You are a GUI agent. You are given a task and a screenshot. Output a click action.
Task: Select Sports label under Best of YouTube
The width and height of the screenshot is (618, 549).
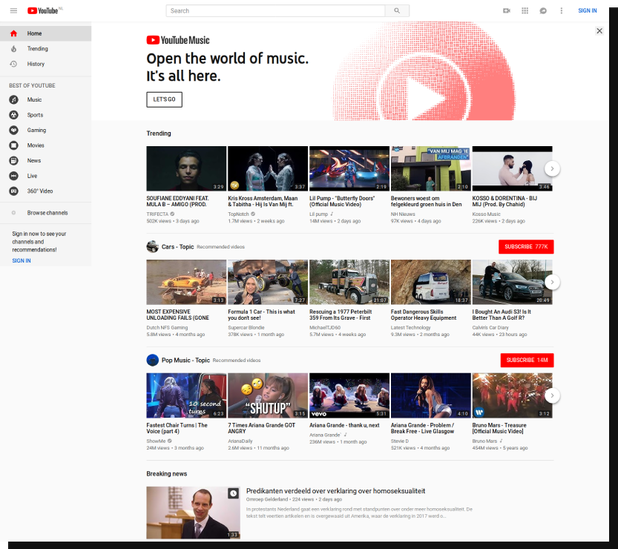35,115
